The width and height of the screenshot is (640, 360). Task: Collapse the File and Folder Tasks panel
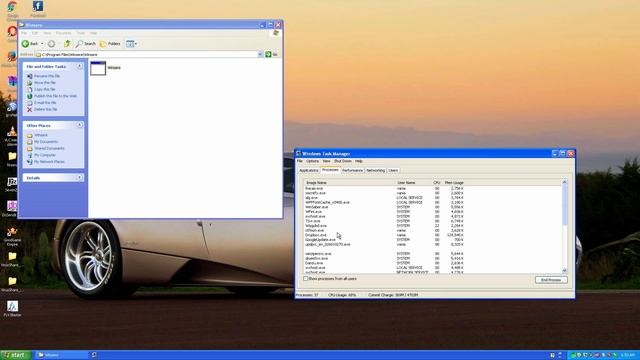point(80,66)
